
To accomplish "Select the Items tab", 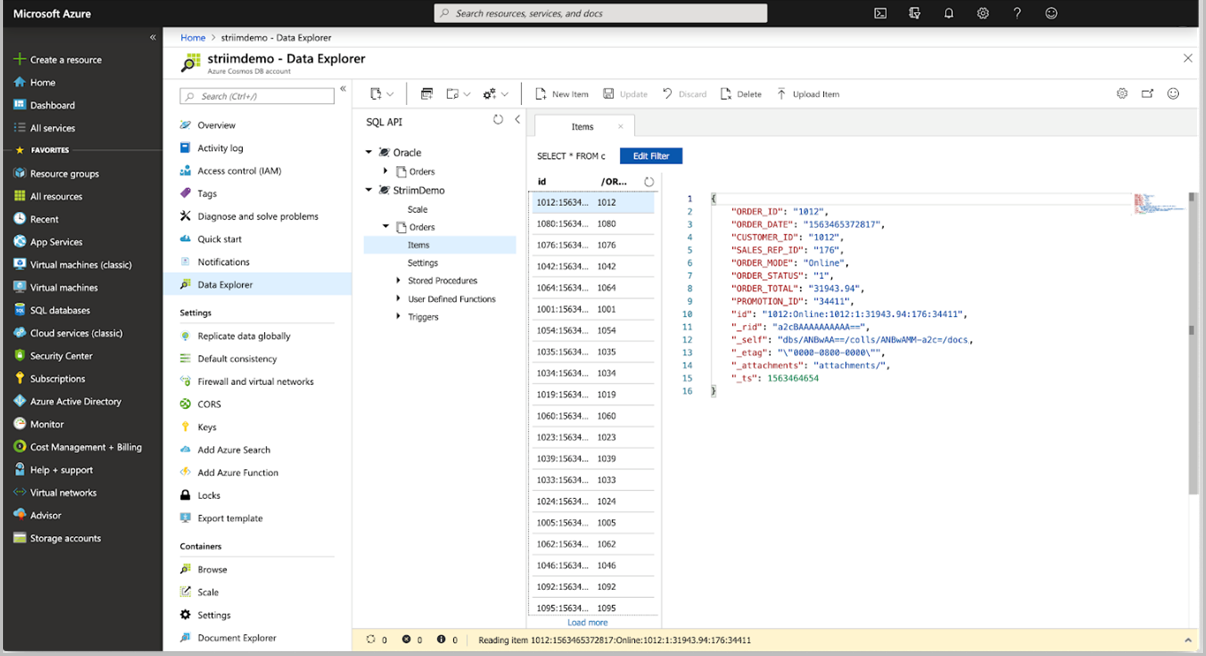I will coord(582,127).
